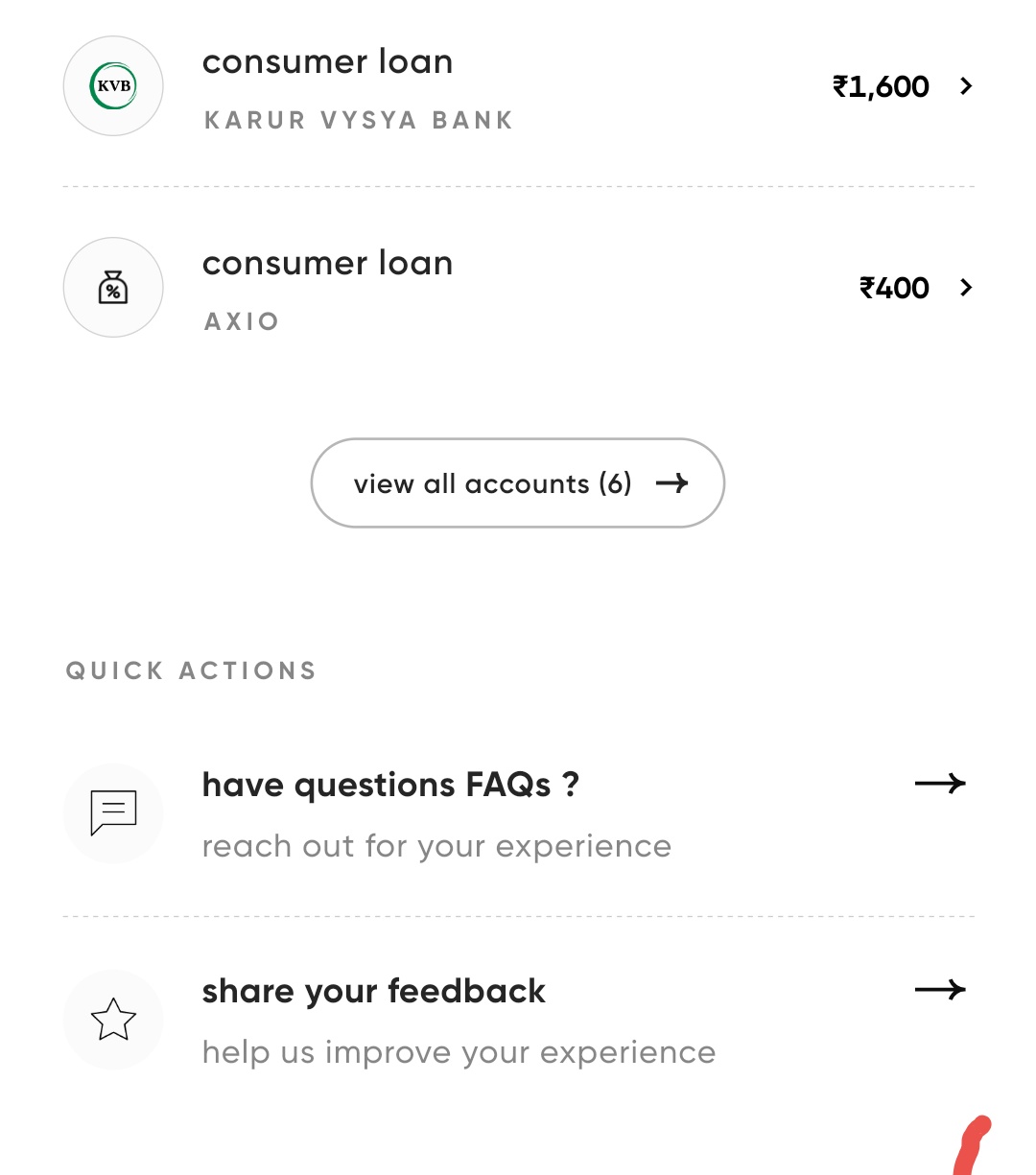
Task: Open the Axio consumer loan entry
Action: tap(327, 264)
